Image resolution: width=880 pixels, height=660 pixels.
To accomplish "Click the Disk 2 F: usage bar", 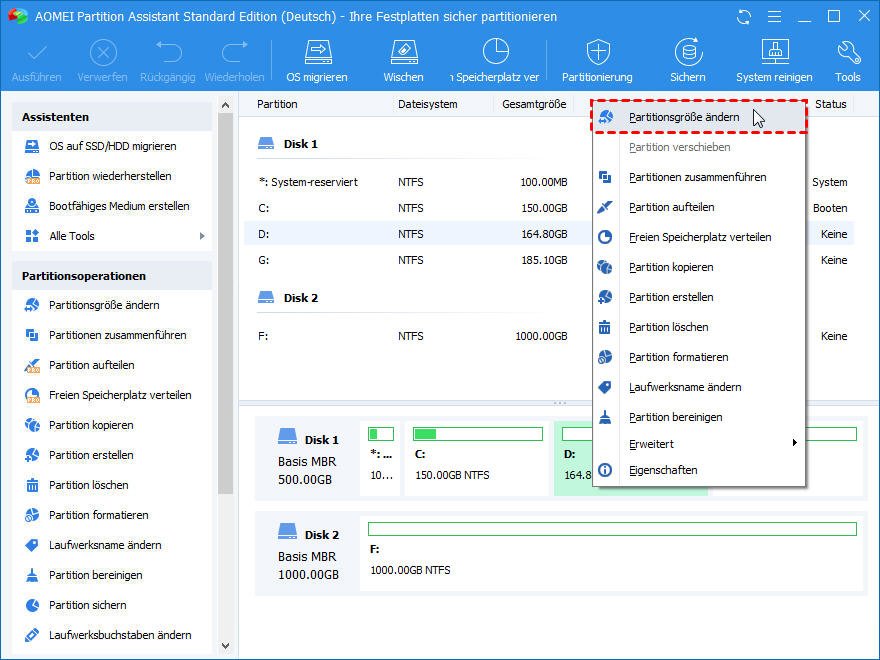I will 611,528.
